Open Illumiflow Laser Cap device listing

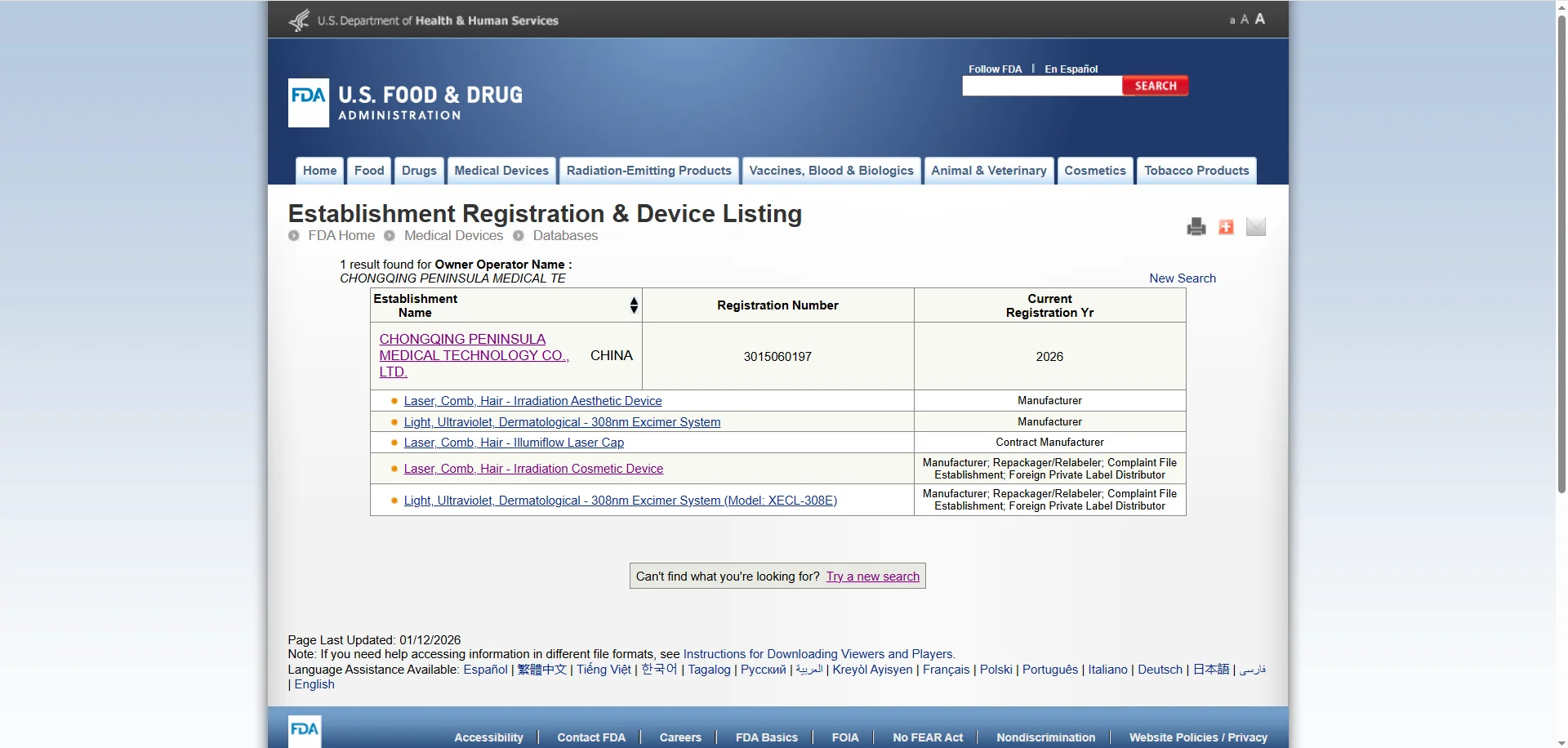point(514,443)
